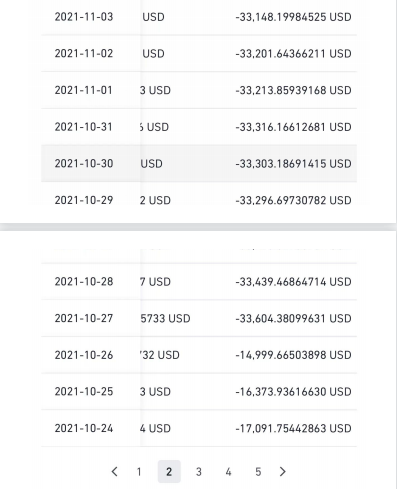Image resolution: width=397 pixels, height=489 pixels.
Task: Click the 5733 USD value on 2021-10-27
Action: click(x=165, y=318)
